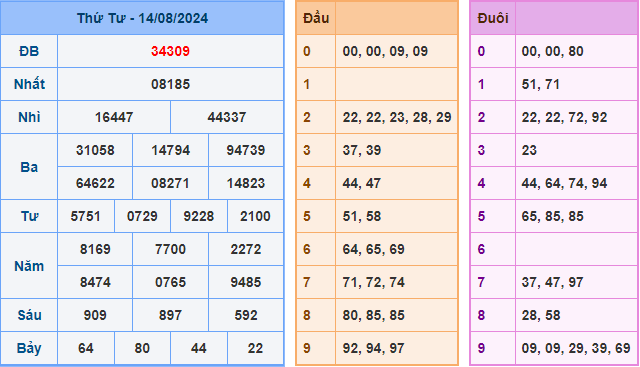Click the Năm number 7700
The image size is (640, 367).
point(170,249)
